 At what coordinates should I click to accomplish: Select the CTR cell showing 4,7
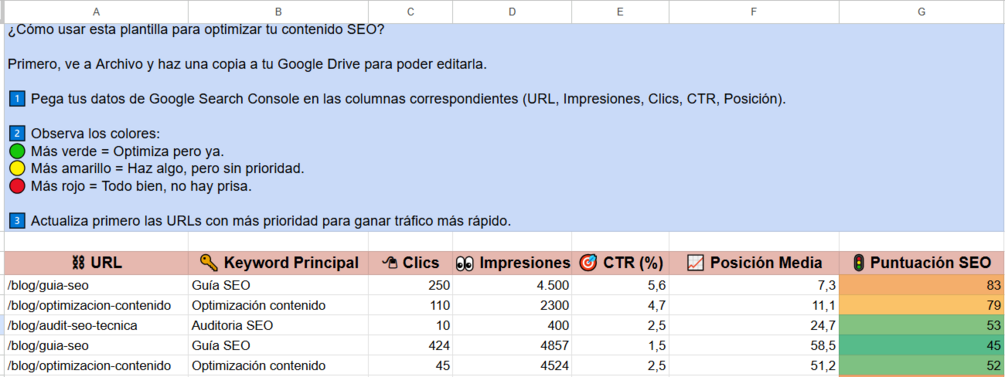[x=620, y=305]
